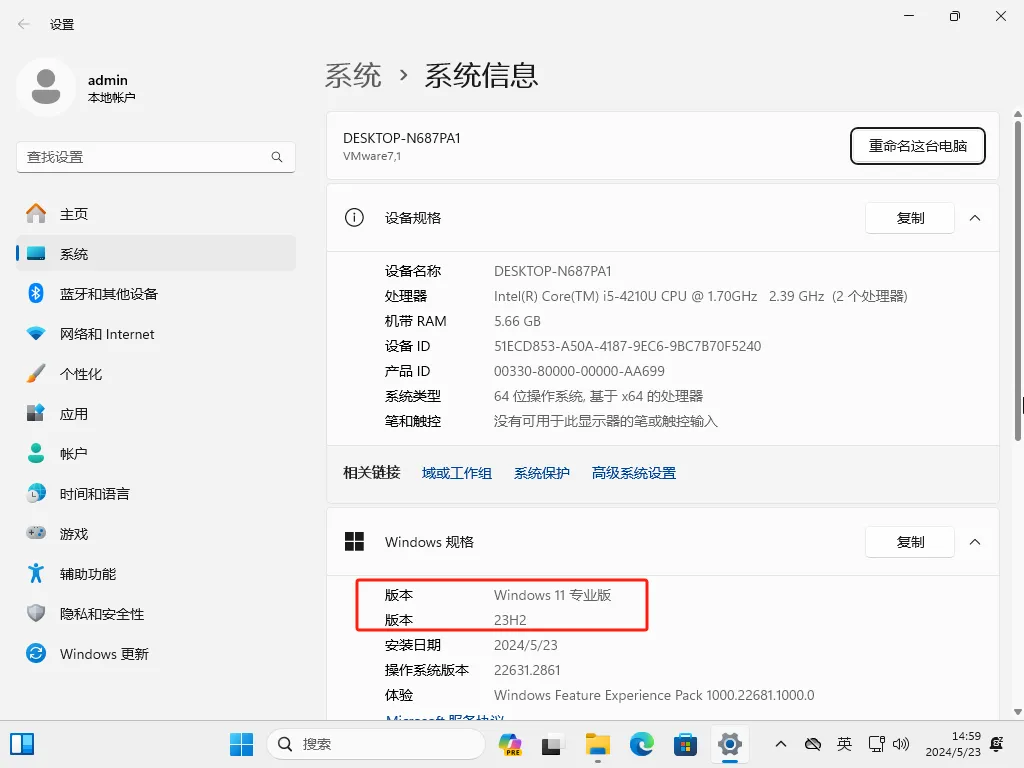Click the taskbar 搜索 box
Viewport: 1024px width, 768px height.
point(376,744)
